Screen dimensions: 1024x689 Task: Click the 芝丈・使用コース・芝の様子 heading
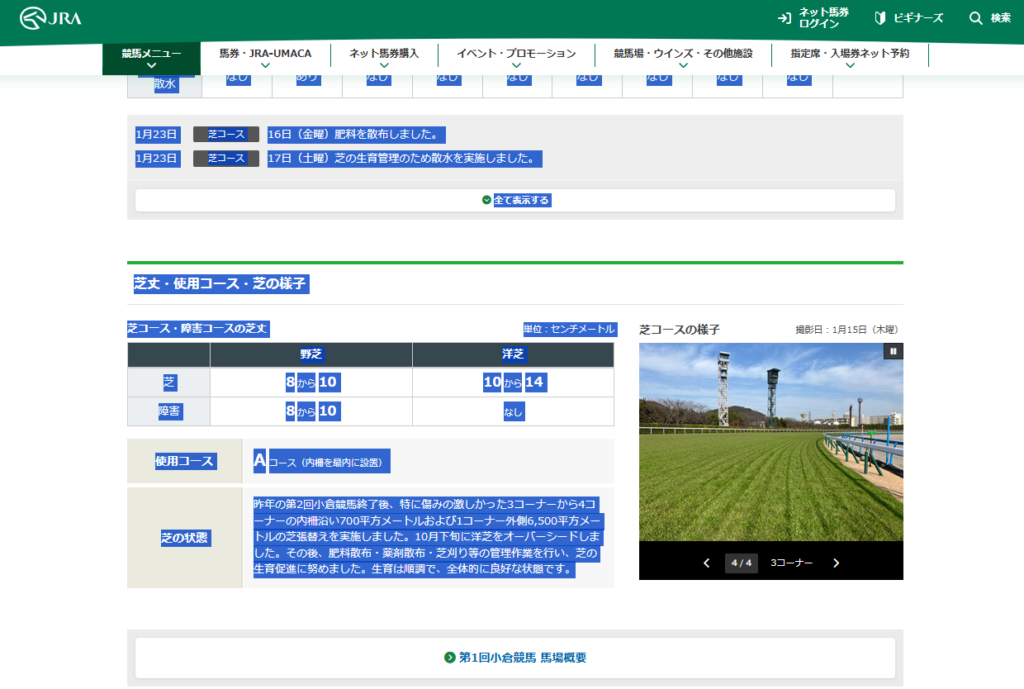pyautogui.click(x=220, y=284)
